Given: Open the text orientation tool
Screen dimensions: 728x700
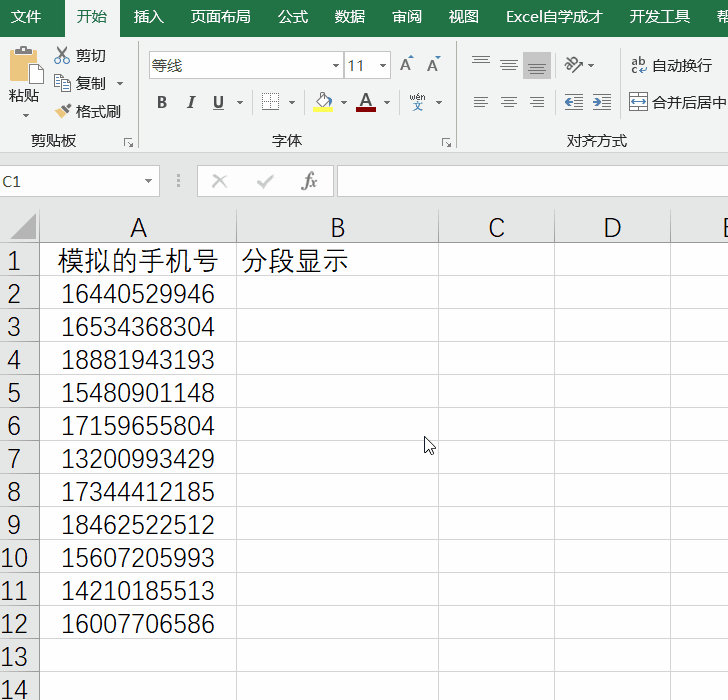Looking at the screenshot, I should click(x=574, y=65).
